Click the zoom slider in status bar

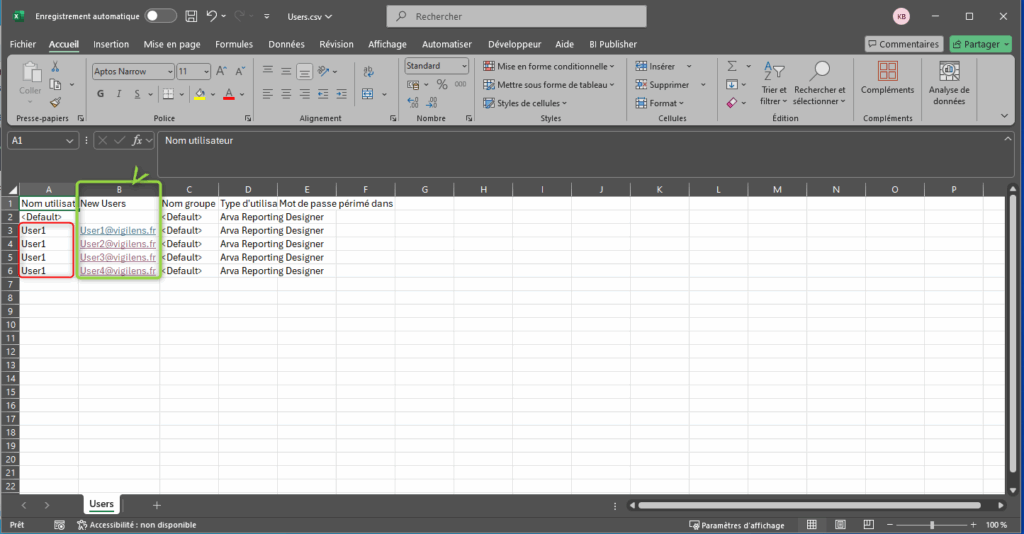point(932,525)
